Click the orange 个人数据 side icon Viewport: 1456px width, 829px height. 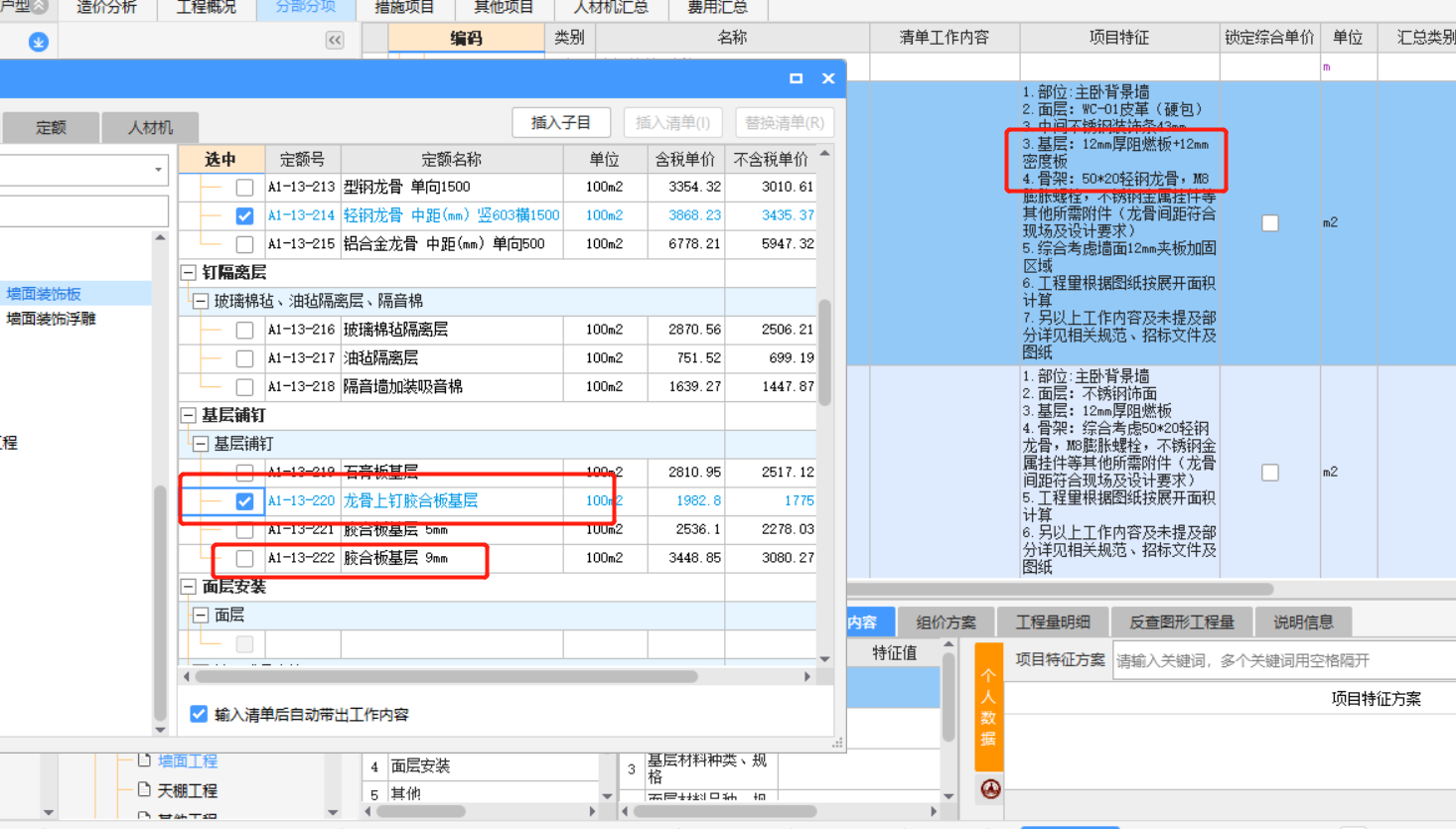point(988,707)
